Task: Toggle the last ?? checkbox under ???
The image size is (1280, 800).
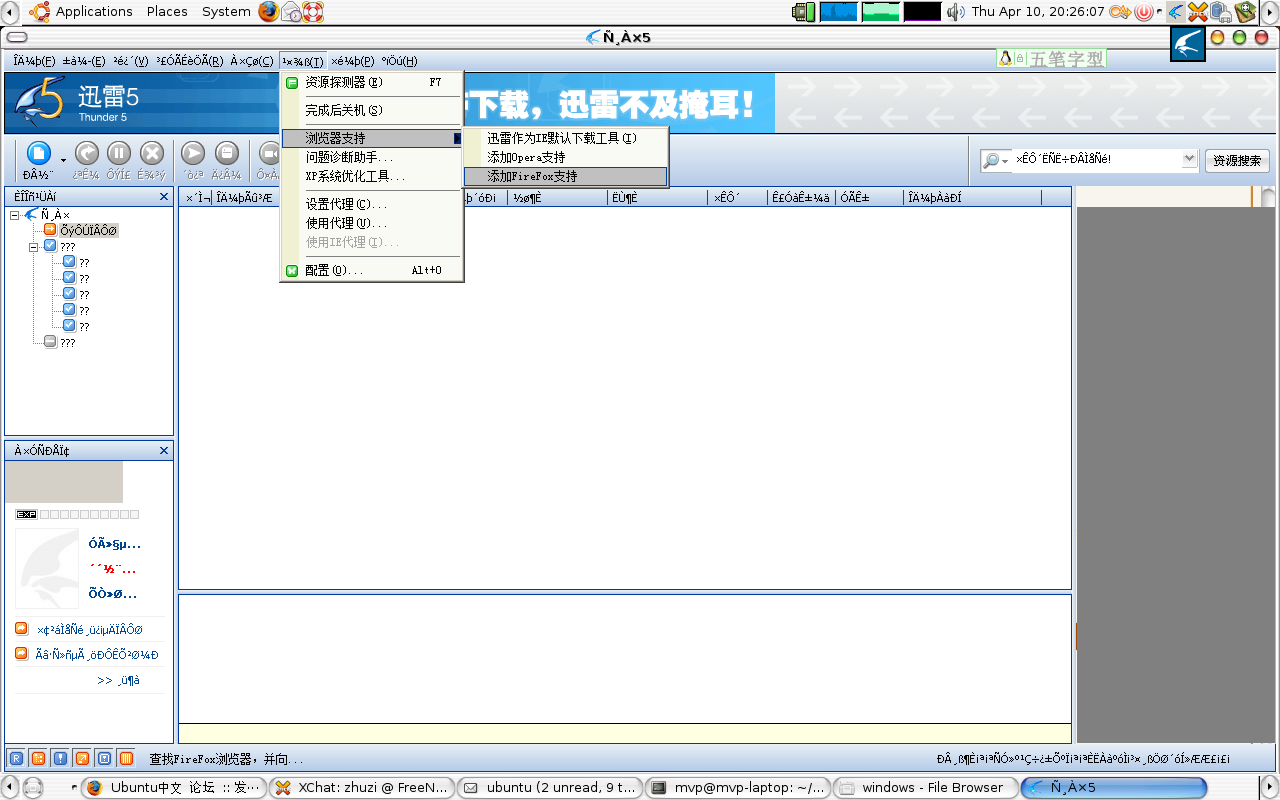Action: coord(69,325)
